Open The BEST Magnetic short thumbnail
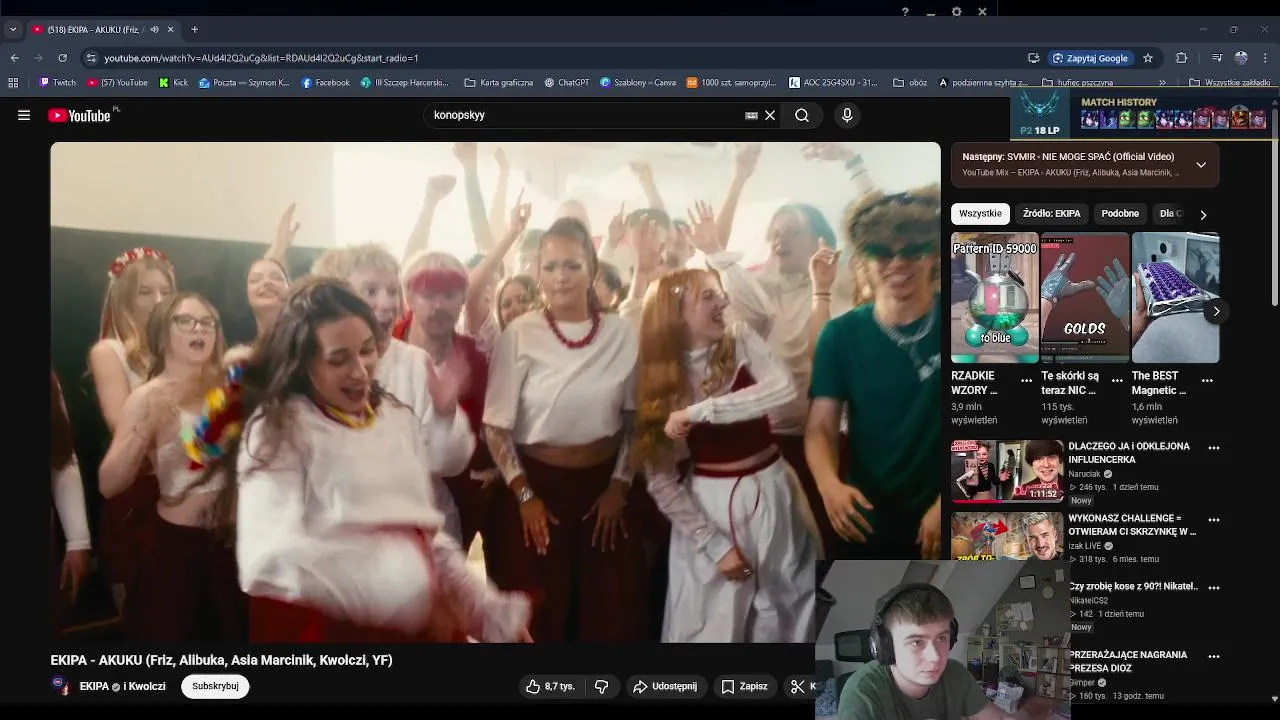This screenshot has height=720, width=1280. tap(1175, 298)
